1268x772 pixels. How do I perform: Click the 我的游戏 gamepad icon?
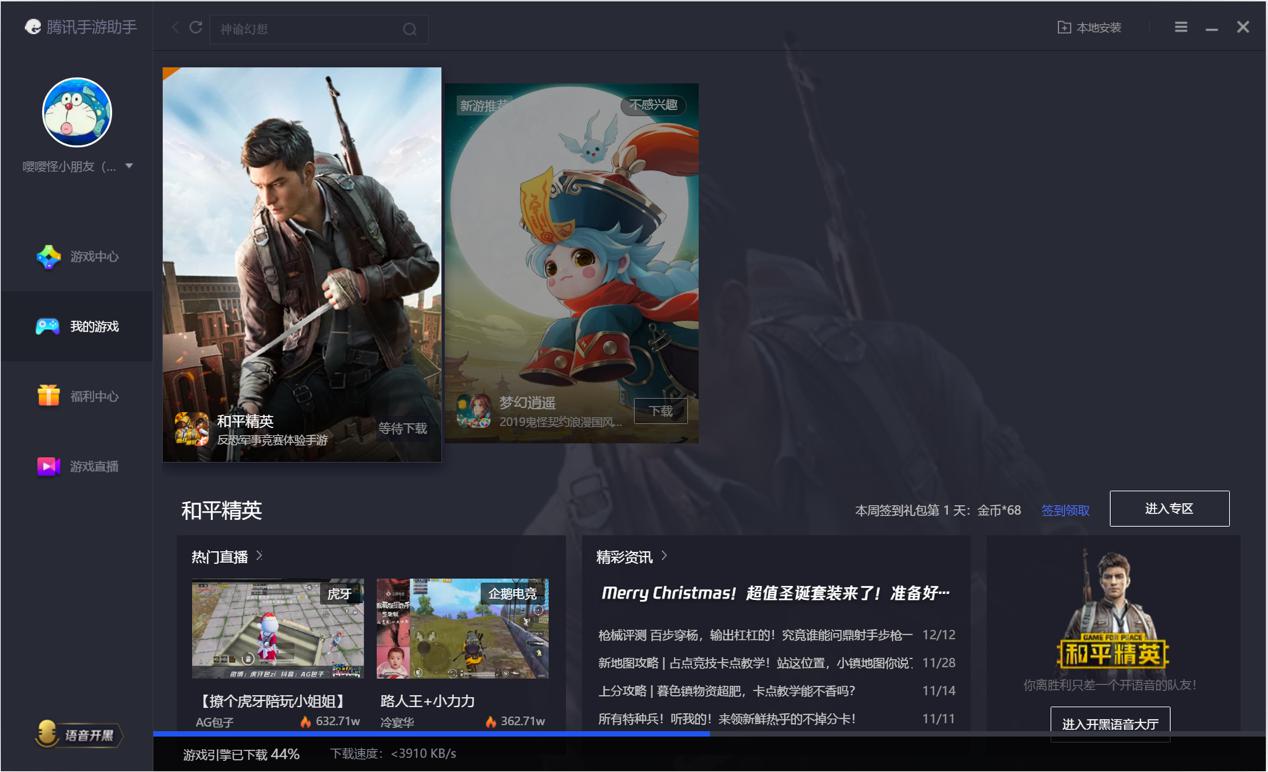coord(48,327)
